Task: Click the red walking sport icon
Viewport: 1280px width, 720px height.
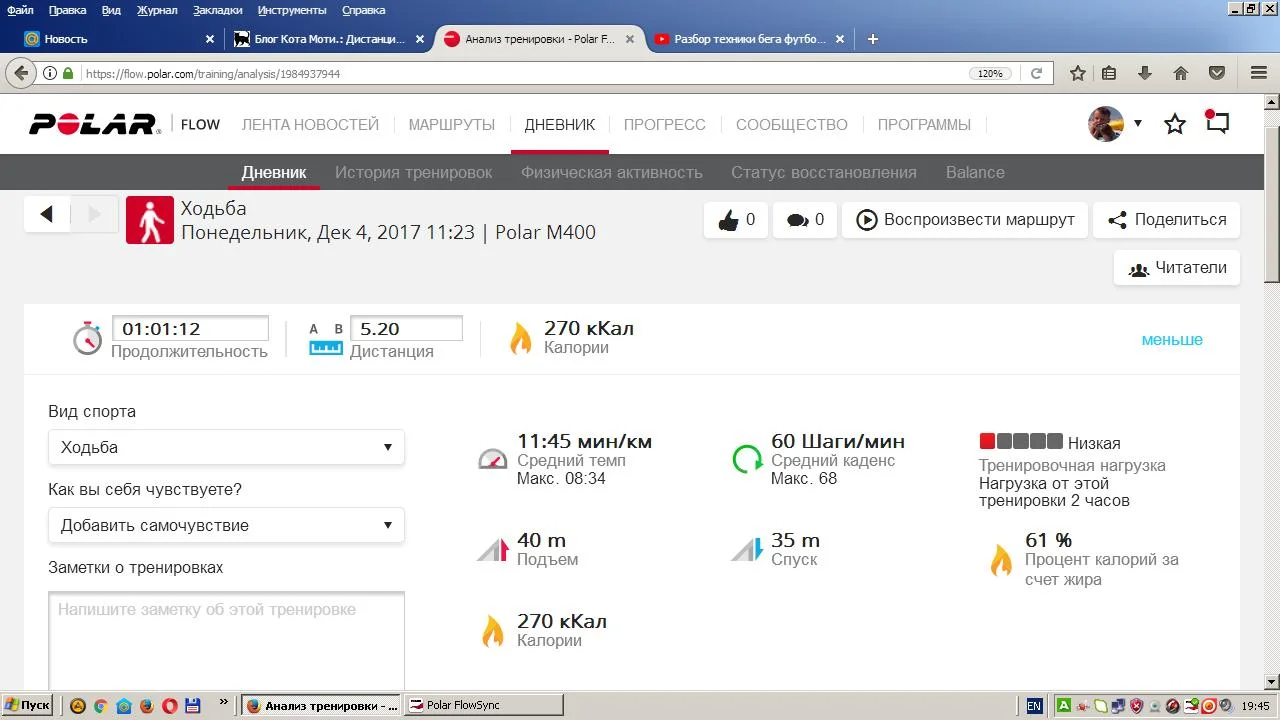Action: 150,220
